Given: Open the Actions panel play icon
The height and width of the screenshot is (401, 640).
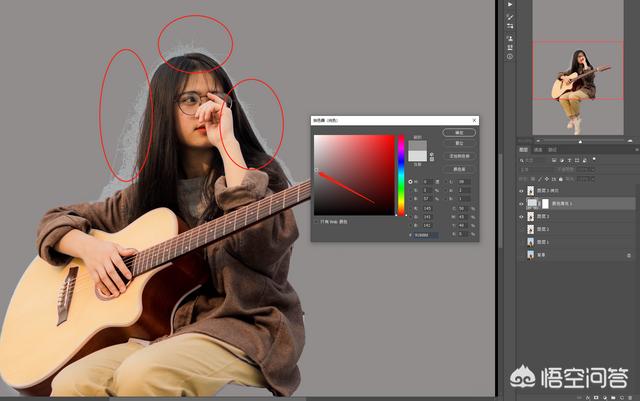Looking at the screenshot, I should [510, 4].
